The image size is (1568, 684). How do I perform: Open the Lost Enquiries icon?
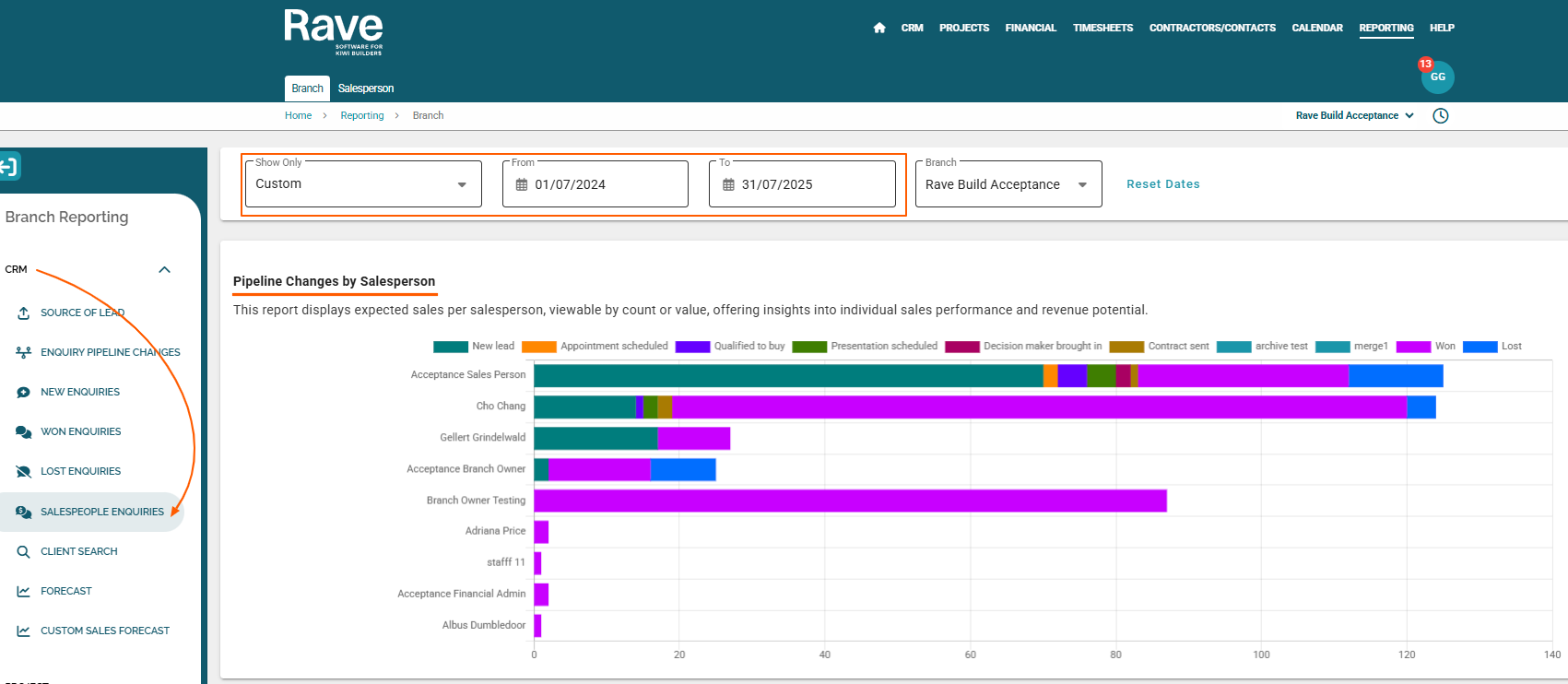(23, 472)
